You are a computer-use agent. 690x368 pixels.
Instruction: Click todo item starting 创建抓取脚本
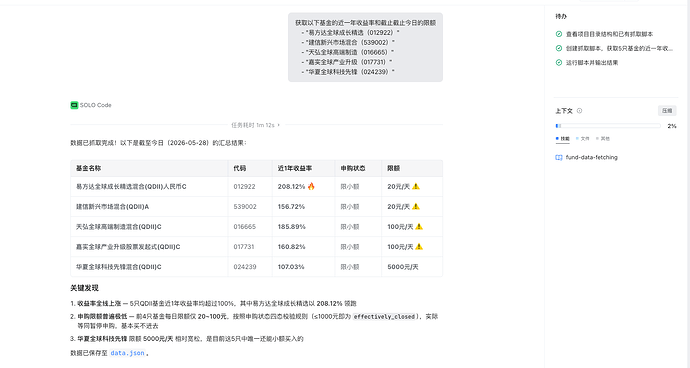coord(619,48)
